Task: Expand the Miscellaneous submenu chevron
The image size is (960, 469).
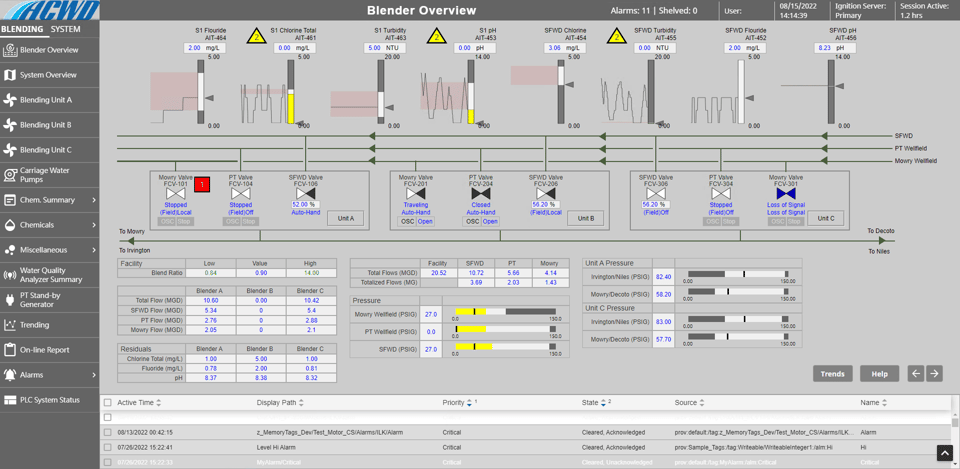Action: tap(94, 250)
